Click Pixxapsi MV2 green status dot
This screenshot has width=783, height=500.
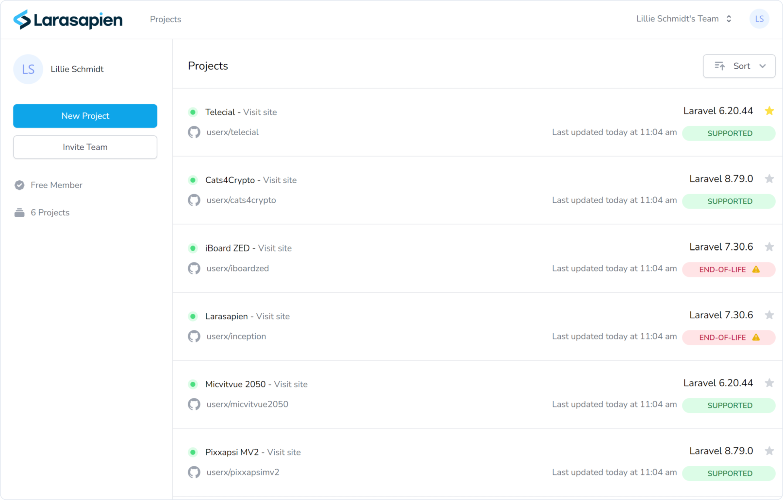pos(193,452)
